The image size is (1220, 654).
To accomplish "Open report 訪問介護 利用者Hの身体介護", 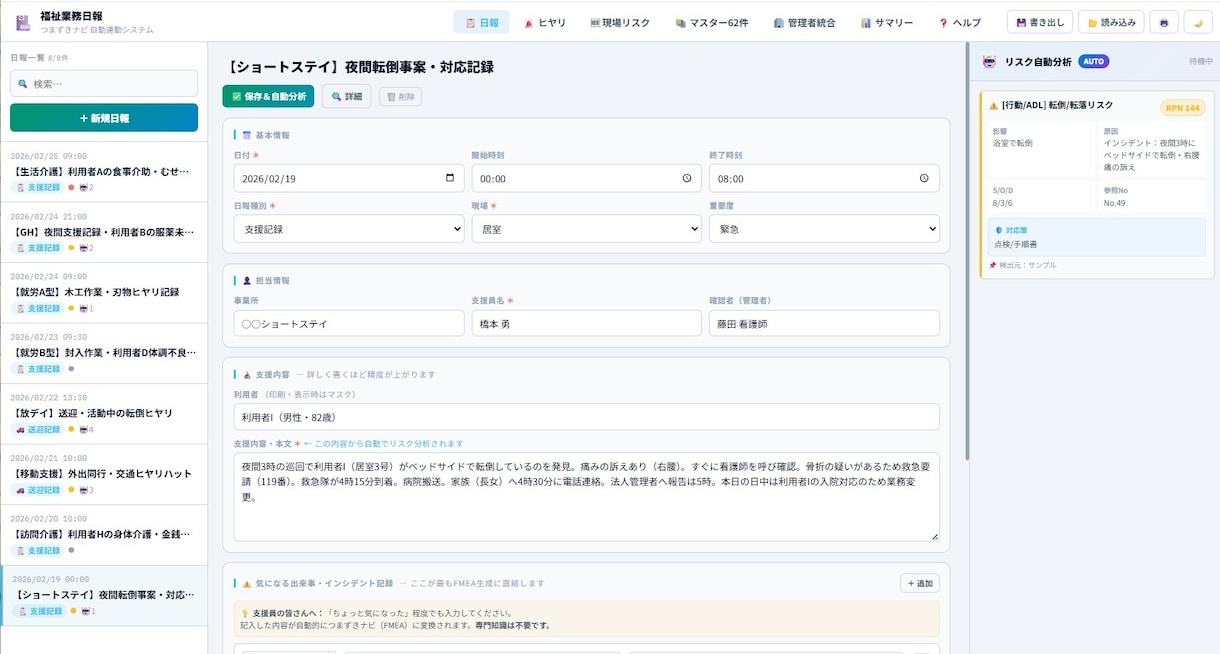I will pyautogui.click(x=104, y=534).
